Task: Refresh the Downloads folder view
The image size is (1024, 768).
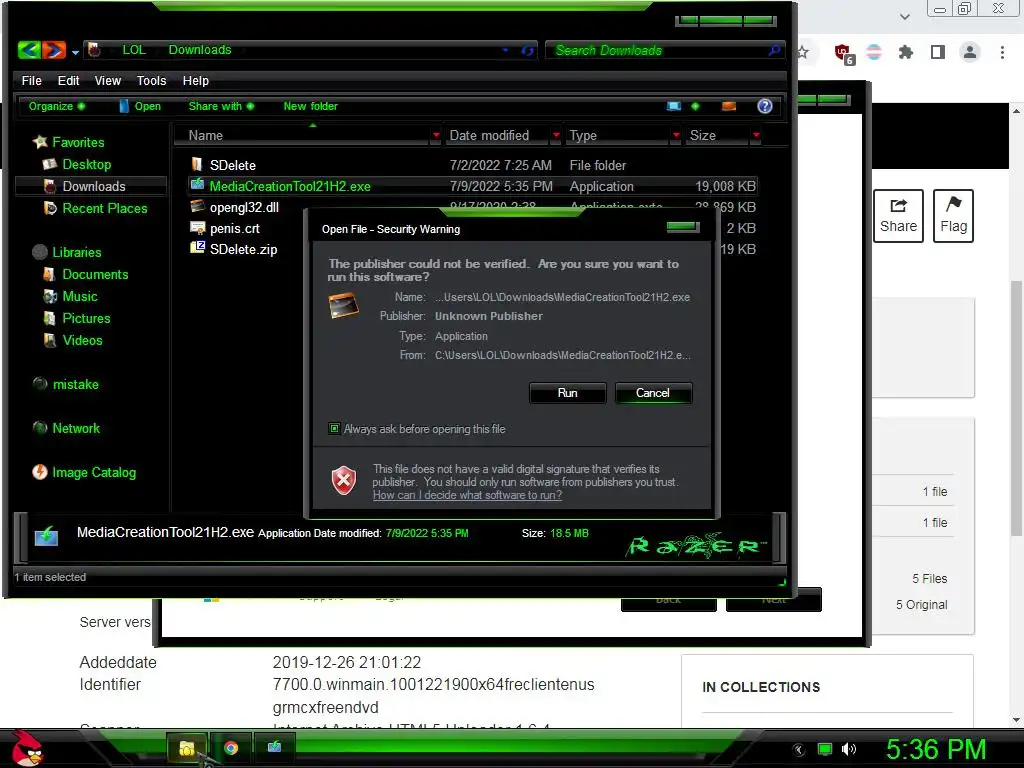Action: pos(528,50)
